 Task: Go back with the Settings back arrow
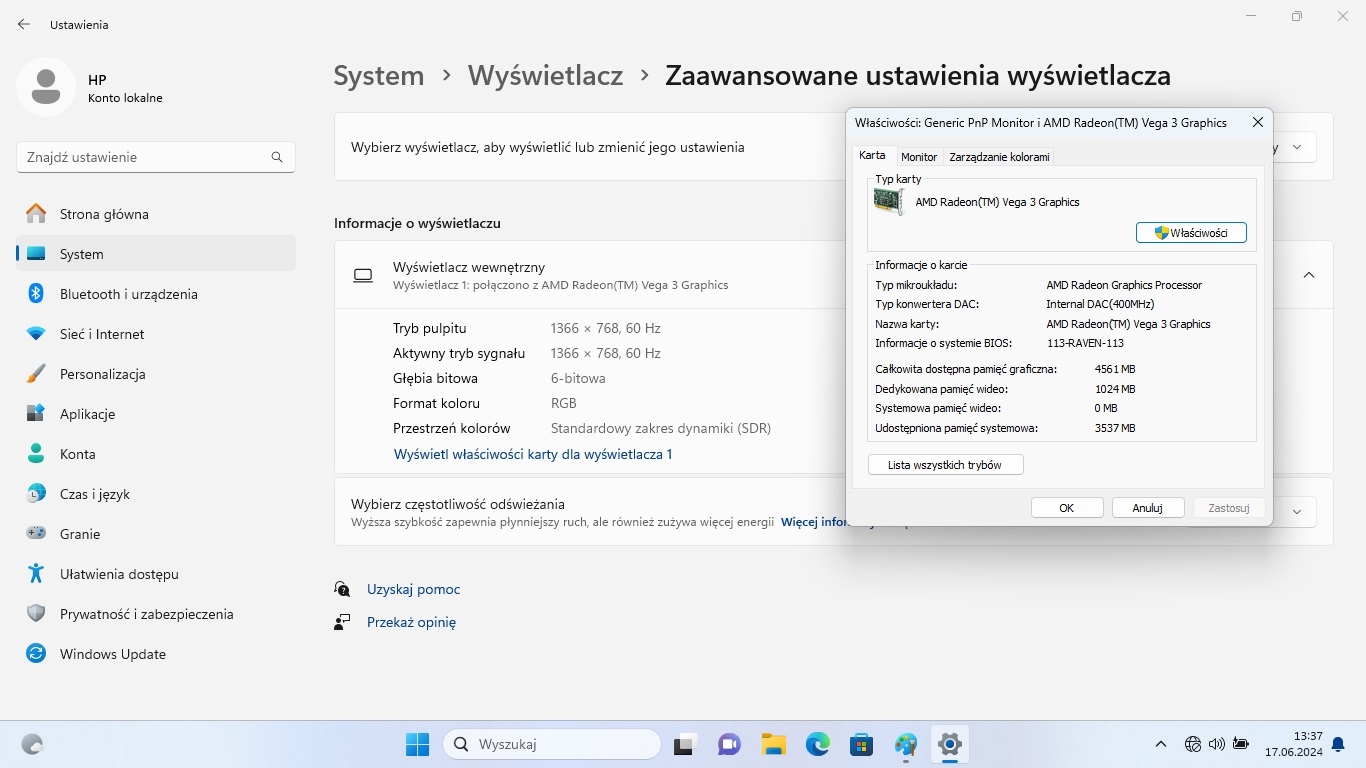pos(24,24)
